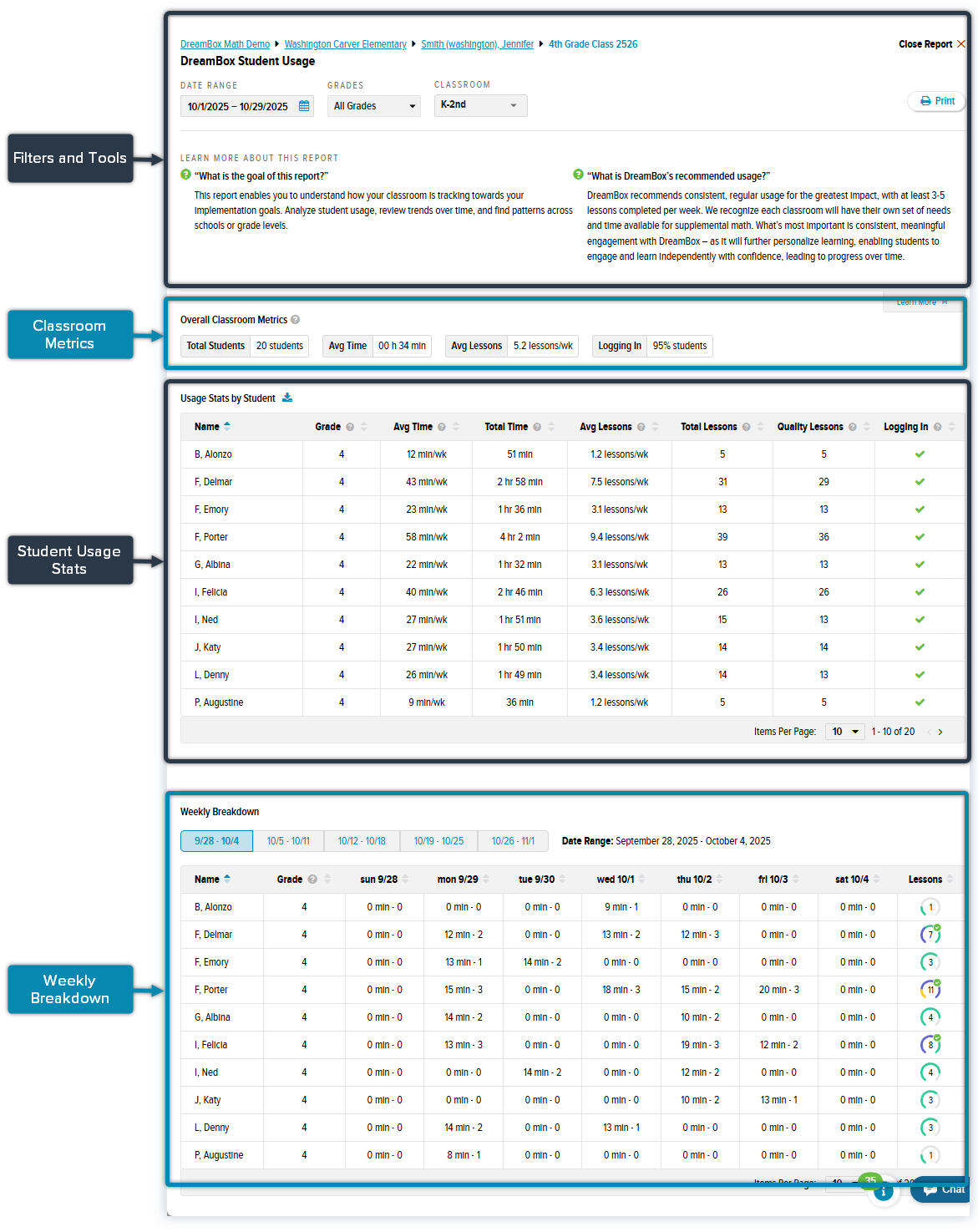Image resolution: width=978 pixels, height=1232 pixels.
Task: Select the 10/19 - 10/25 week tab
Action: (438, 841)
